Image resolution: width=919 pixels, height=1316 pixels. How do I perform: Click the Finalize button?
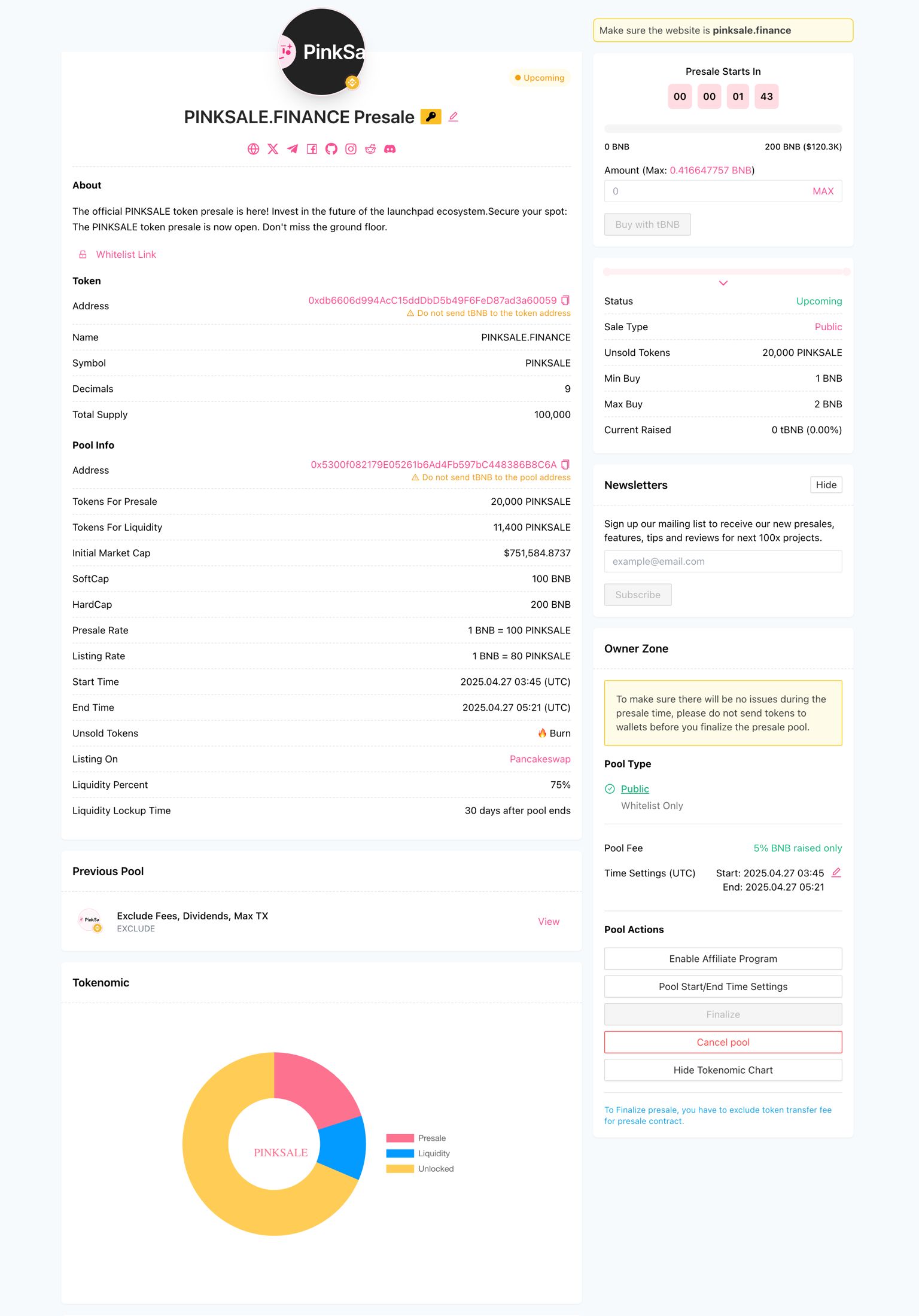723,1015
